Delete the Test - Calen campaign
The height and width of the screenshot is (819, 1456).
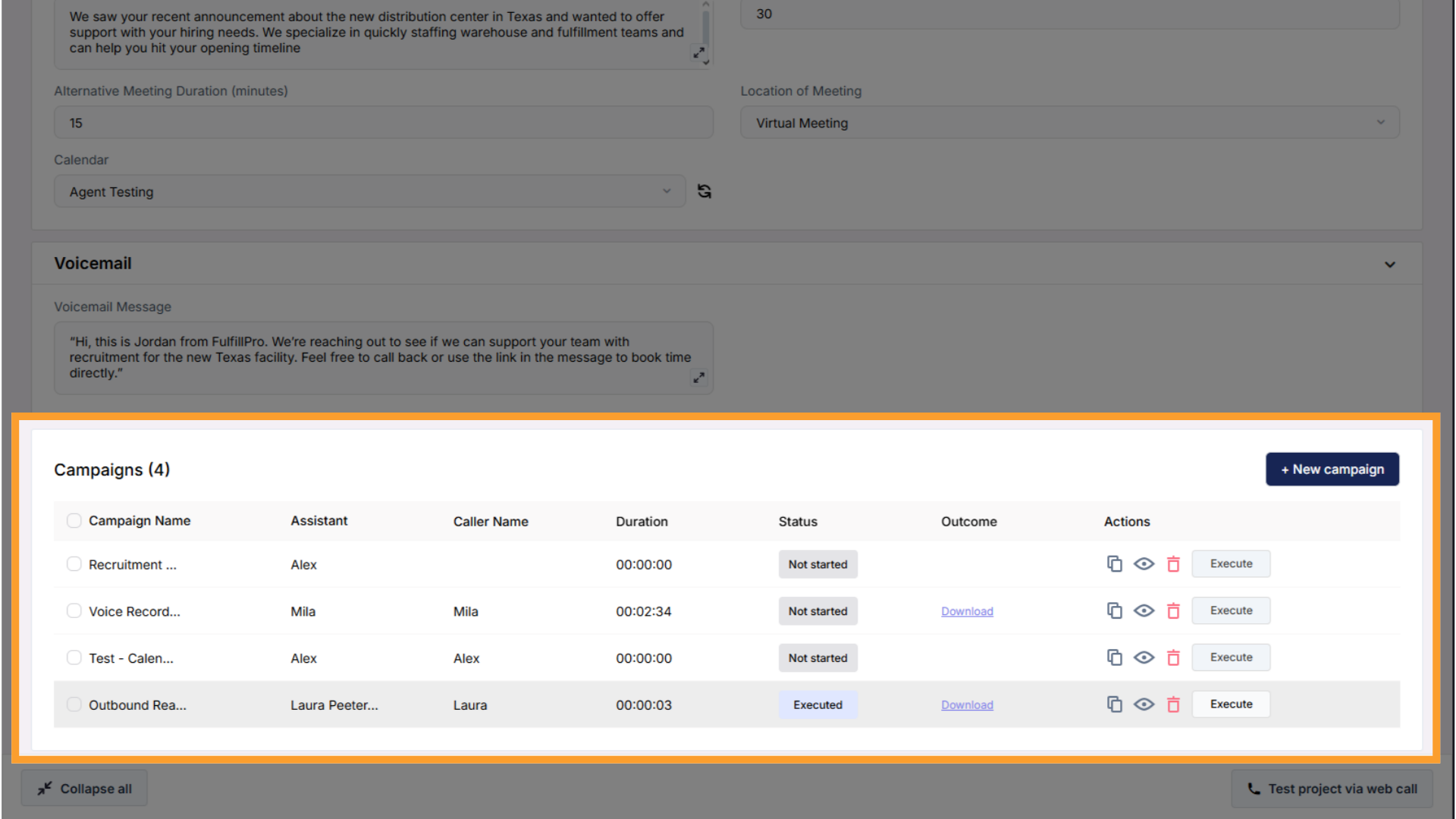pos(1173,657)
